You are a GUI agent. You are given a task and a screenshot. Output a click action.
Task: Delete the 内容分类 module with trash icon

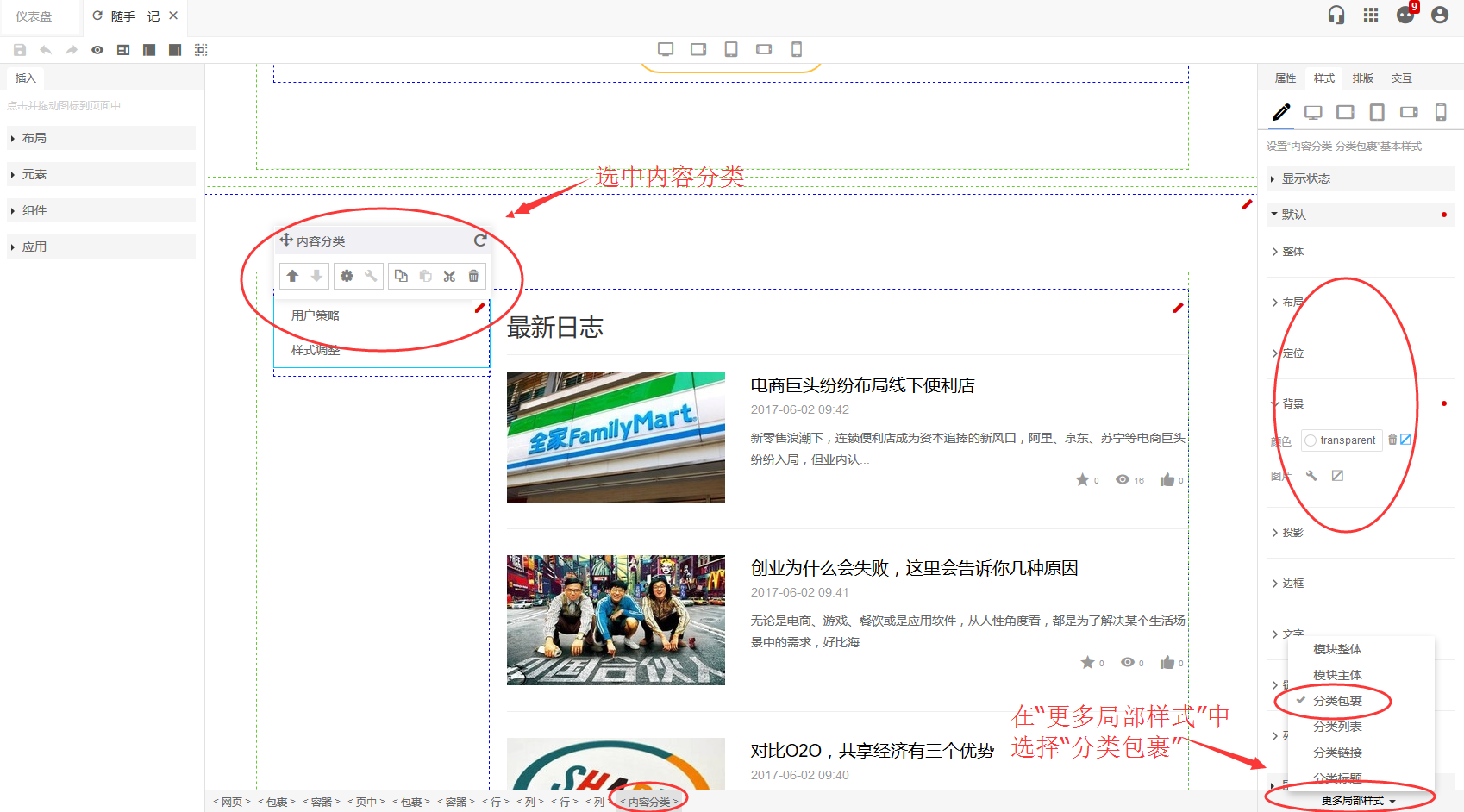(x=473, y=276)
